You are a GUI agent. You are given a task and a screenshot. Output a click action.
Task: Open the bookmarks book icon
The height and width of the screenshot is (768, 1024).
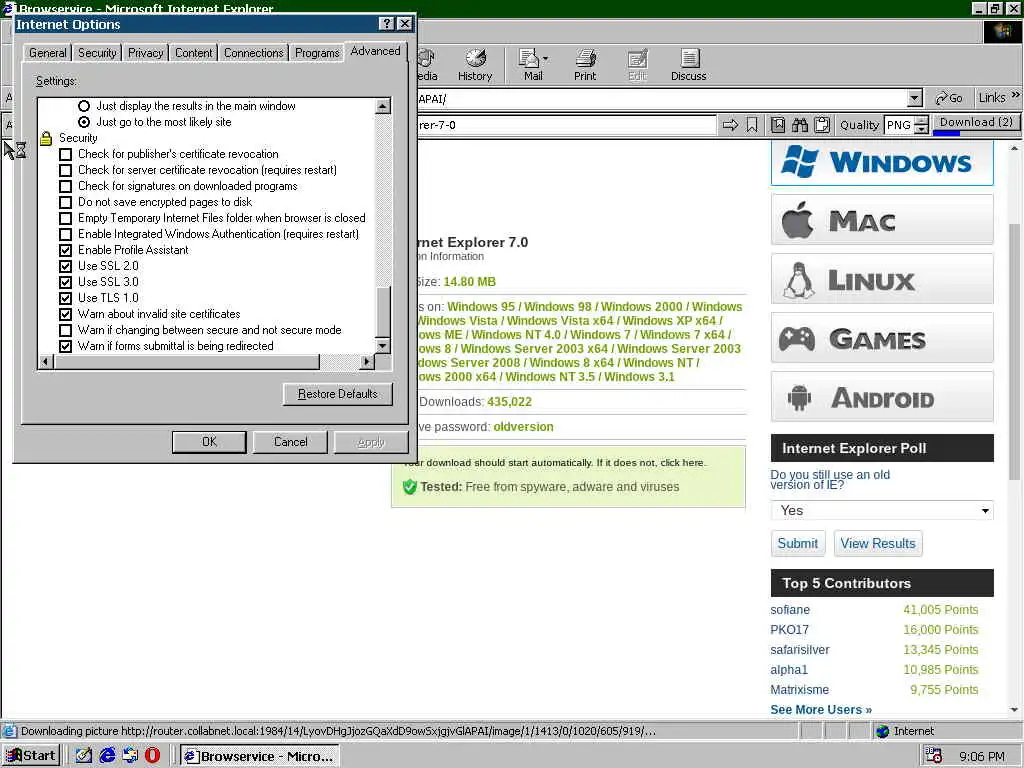point(778,125)
